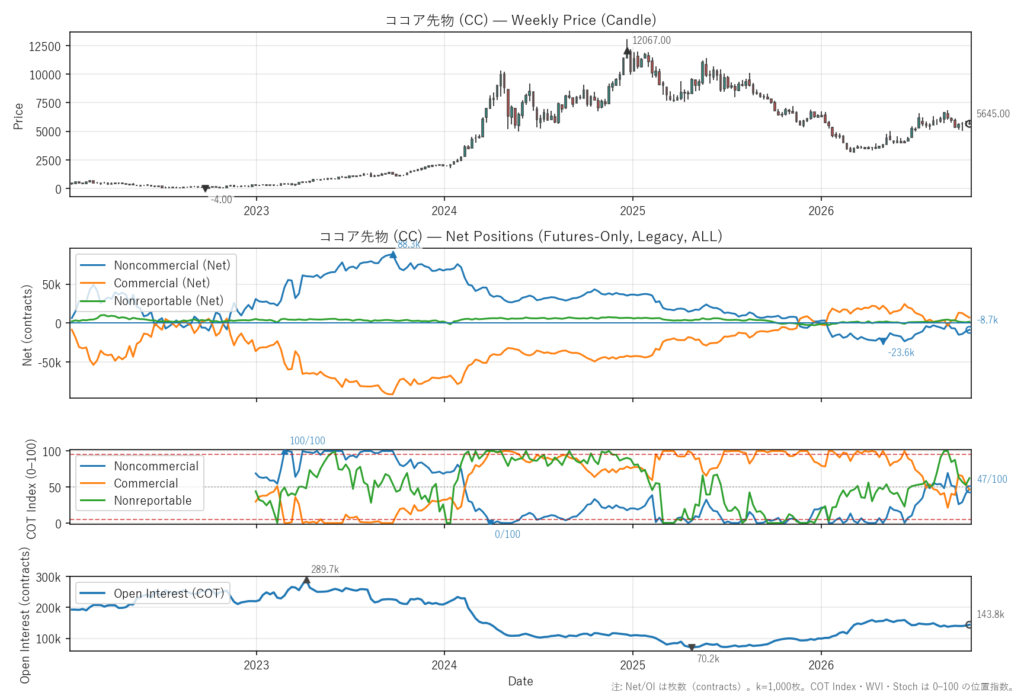Select the blue triangle marker above -23.6k
The image size is (1024, 699).
[883, 341]
